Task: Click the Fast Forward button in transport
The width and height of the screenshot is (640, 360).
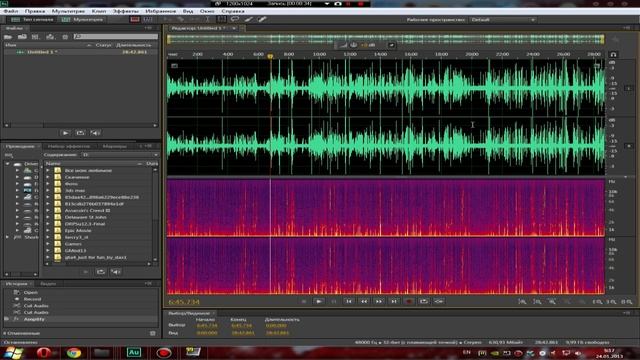Action: point(379,302)
